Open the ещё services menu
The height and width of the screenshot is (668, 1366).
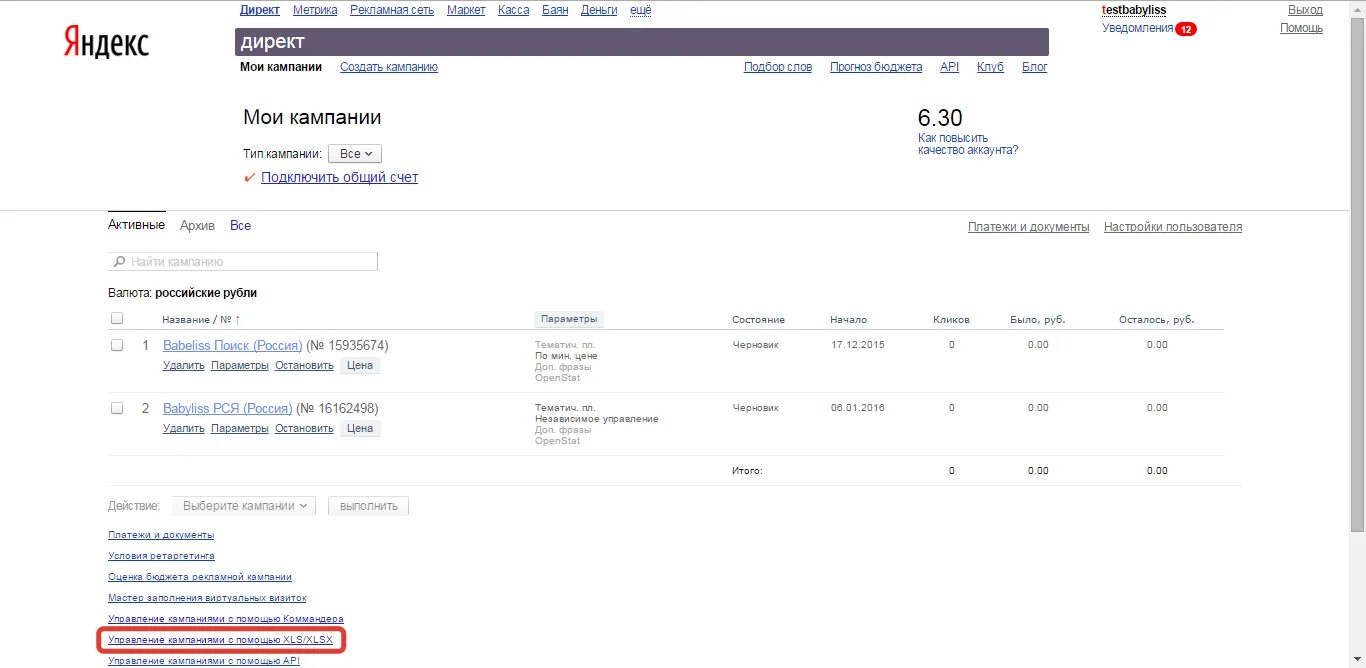tap(641, 10)
